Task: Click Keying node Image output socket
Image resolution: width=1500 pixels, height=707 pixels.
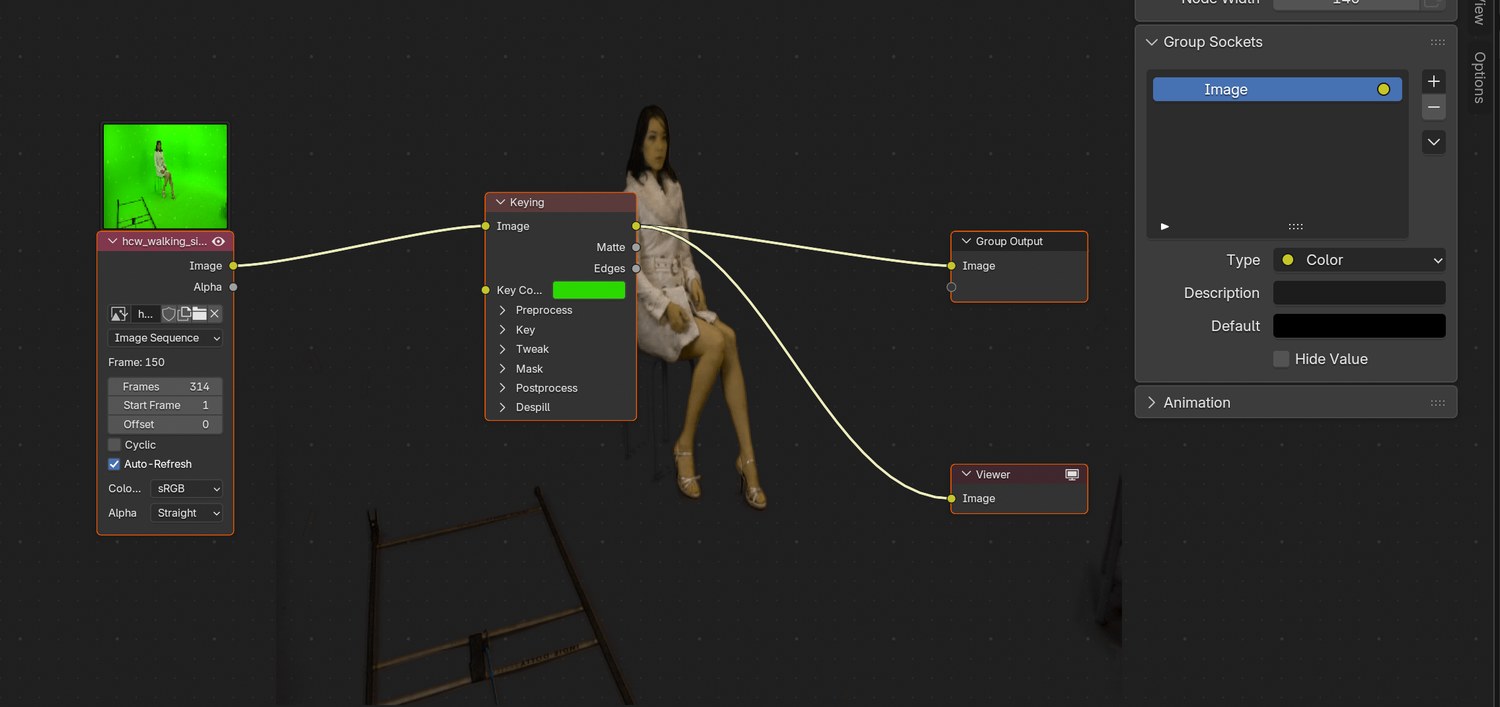Action: (636, 226)
